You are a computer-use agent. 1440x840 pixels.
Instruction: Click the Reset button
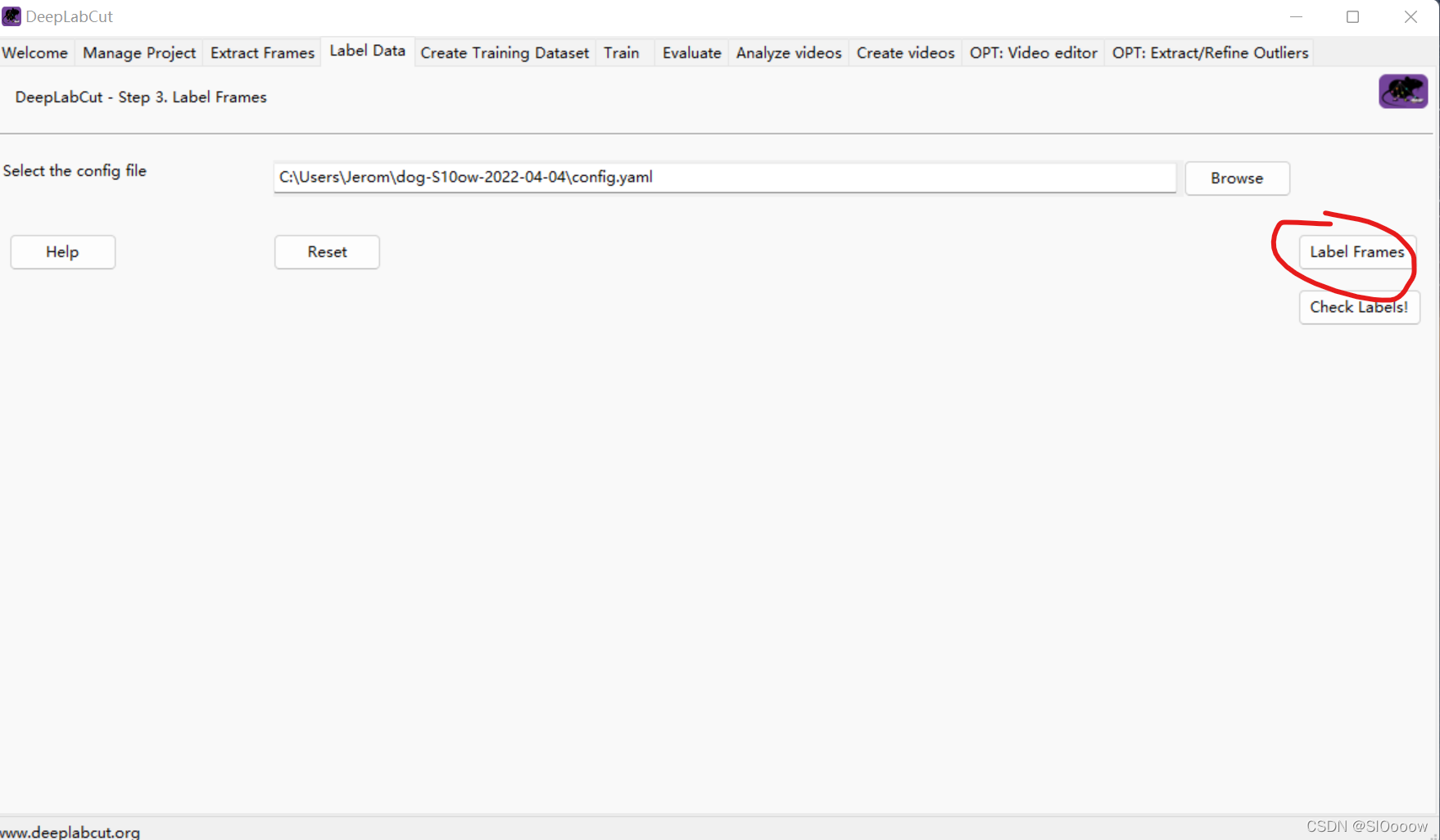pyautogui.click(x=327, y=252)
